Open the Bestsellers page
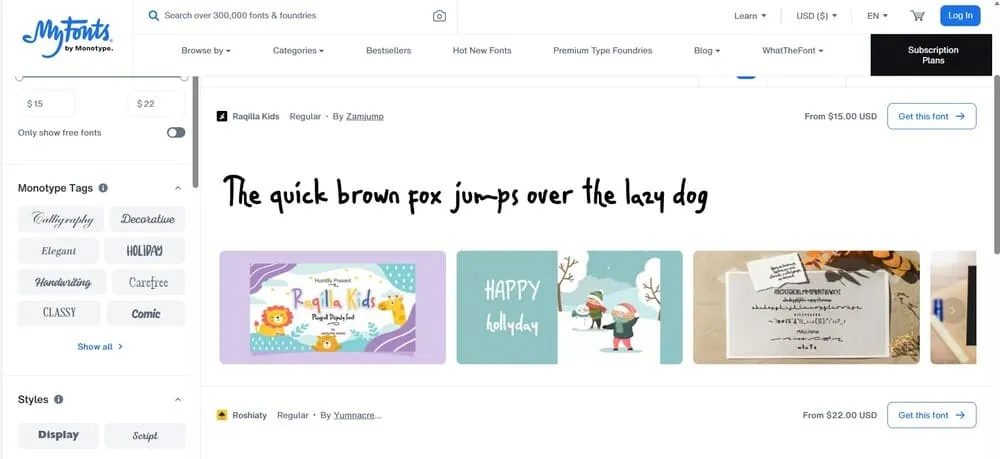1000x459 pixels. [x=388, y=50]
